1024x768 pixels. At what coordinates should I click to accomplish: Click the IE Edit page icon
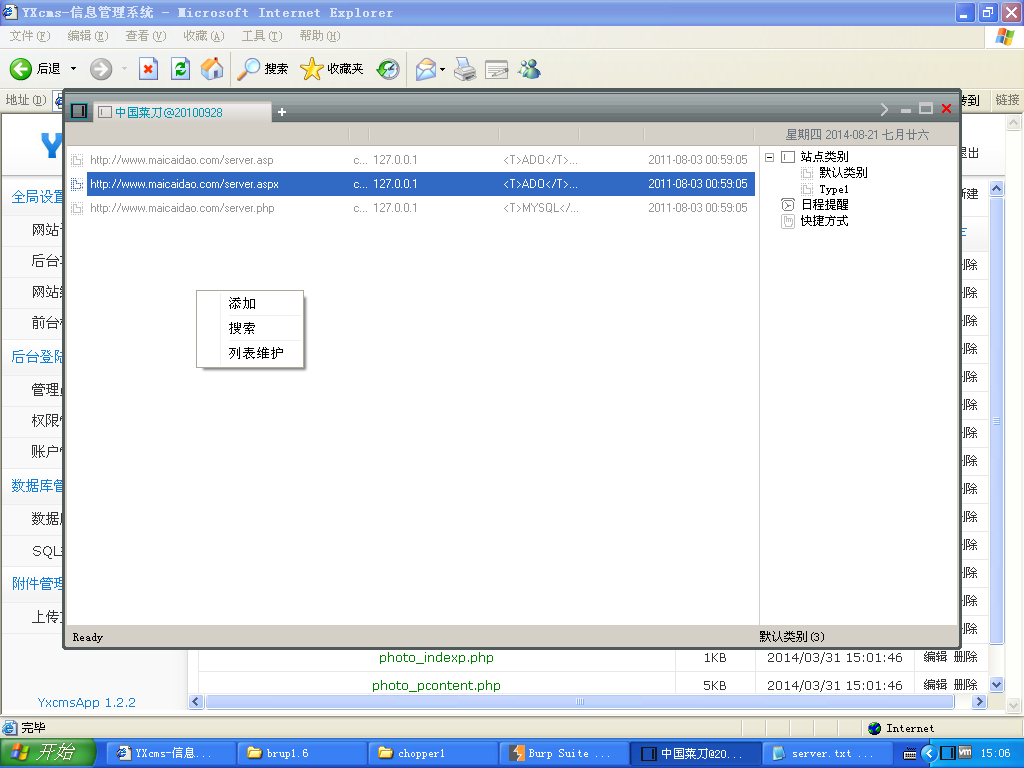pyautogui.click(x=496, y=69)
